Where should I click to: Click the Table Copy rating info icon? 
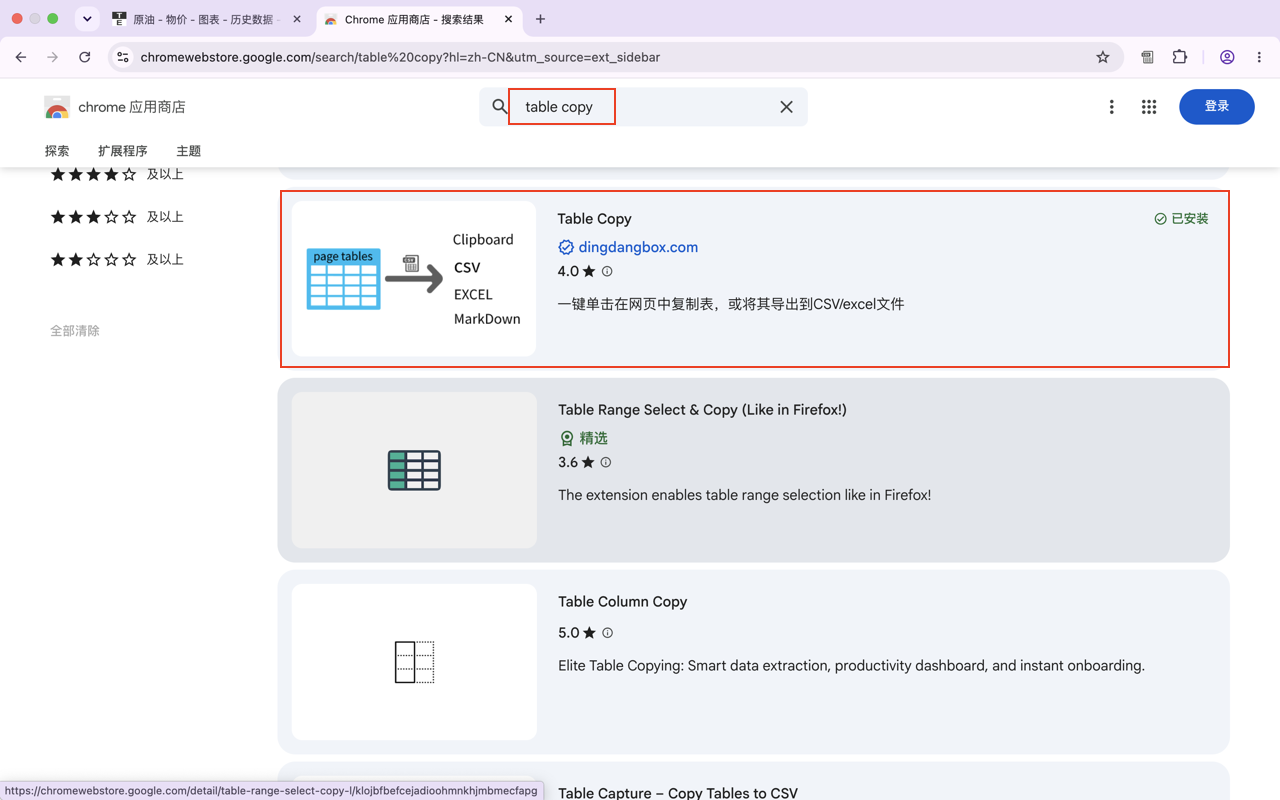(607, 271)
